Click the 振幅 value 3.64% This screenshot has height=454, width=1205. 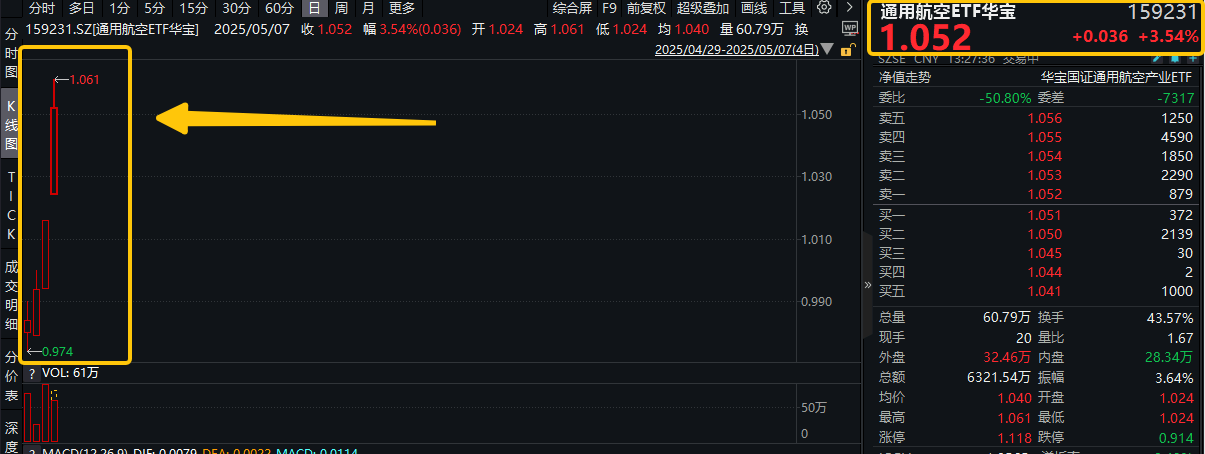(1172, 378)
